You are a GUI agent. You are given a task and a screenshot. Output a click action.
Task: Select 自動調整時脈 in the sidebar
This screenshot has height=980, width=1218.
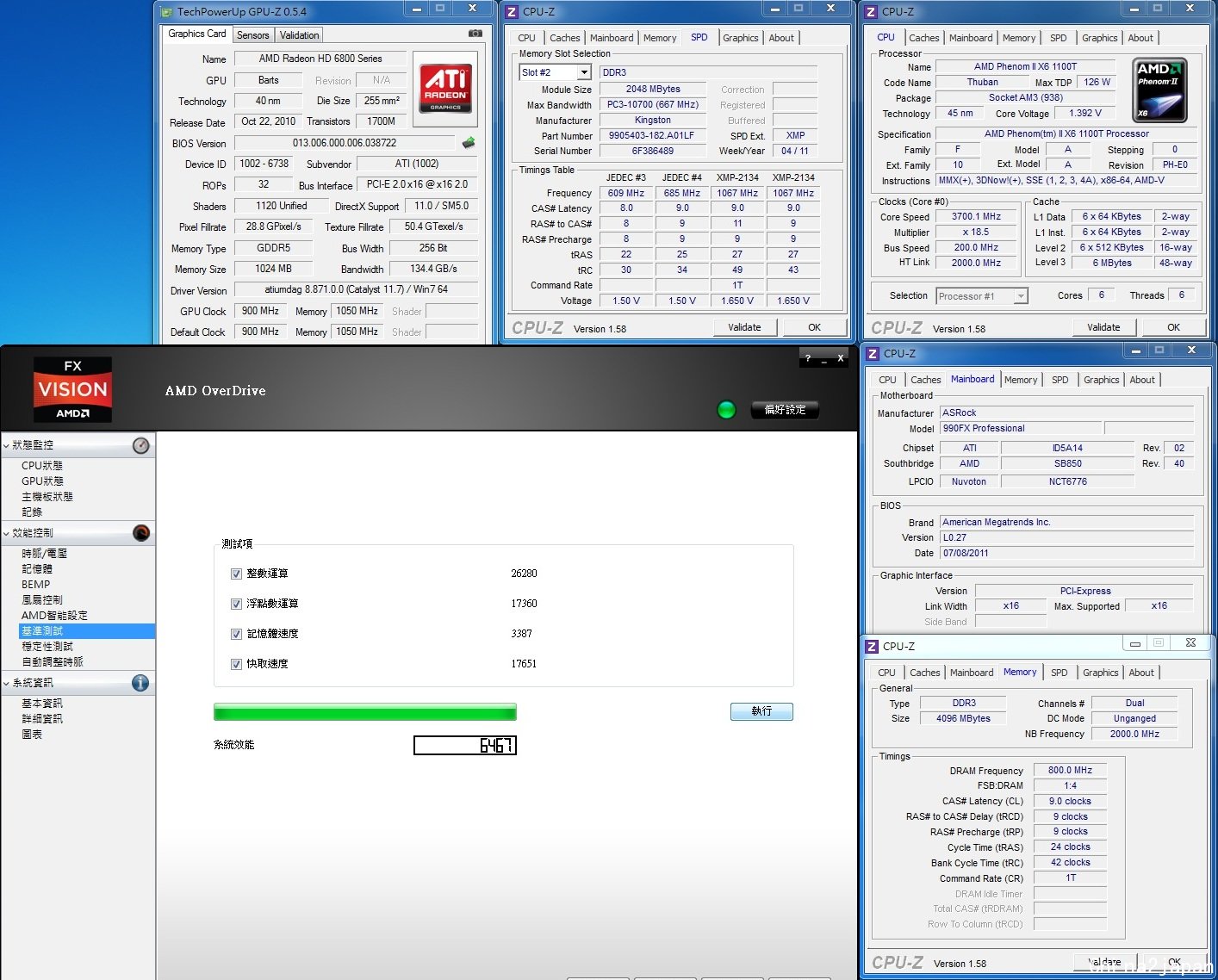click(53, 662)
